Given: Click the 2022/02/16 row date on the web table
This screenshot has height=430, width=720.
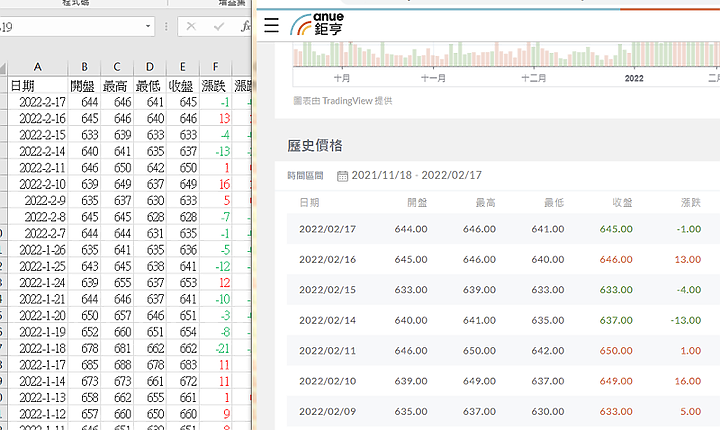Looking at the screenshot, I should pyautogui.click(x=327, y=259).
